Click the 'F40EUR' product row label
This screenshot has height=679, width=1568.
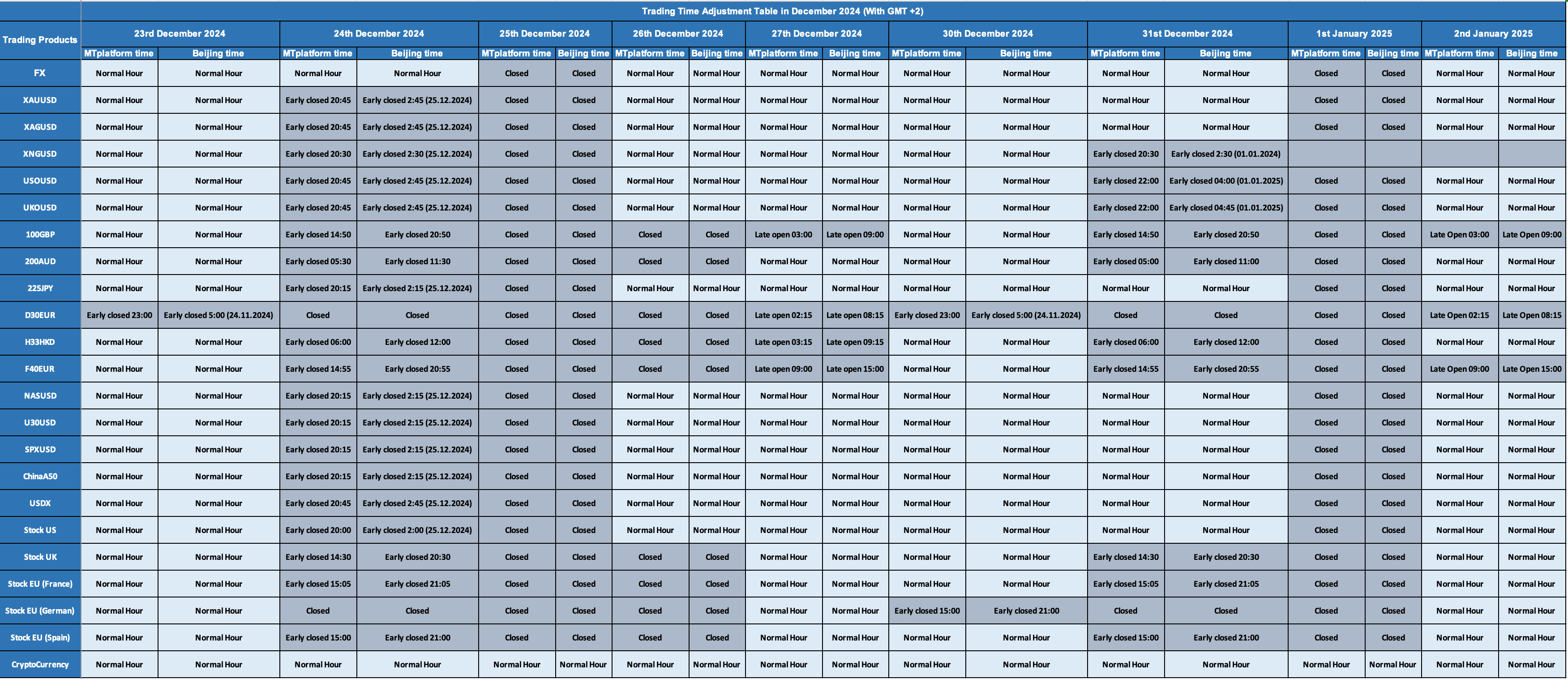click(40, 369)
